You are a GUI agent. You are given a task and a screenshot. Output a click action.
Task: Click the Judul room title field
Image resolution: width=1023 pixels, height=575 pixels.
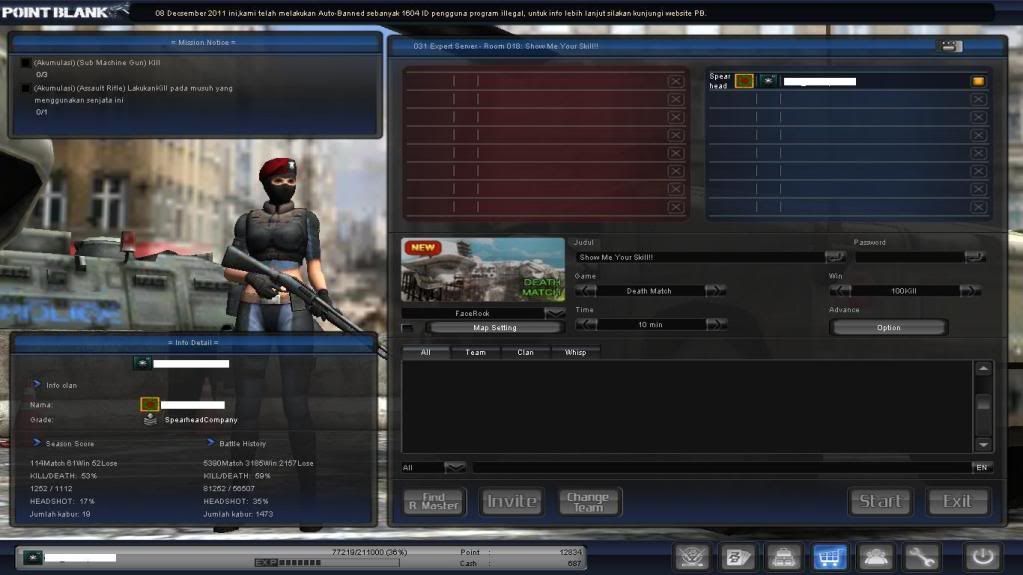(699, 257)
